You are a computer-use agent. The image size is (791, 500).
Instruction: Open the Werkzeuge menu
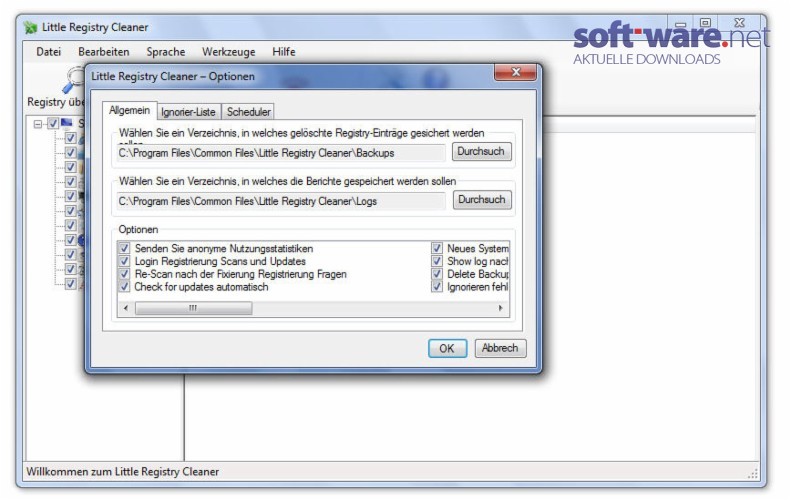[229, 52]
